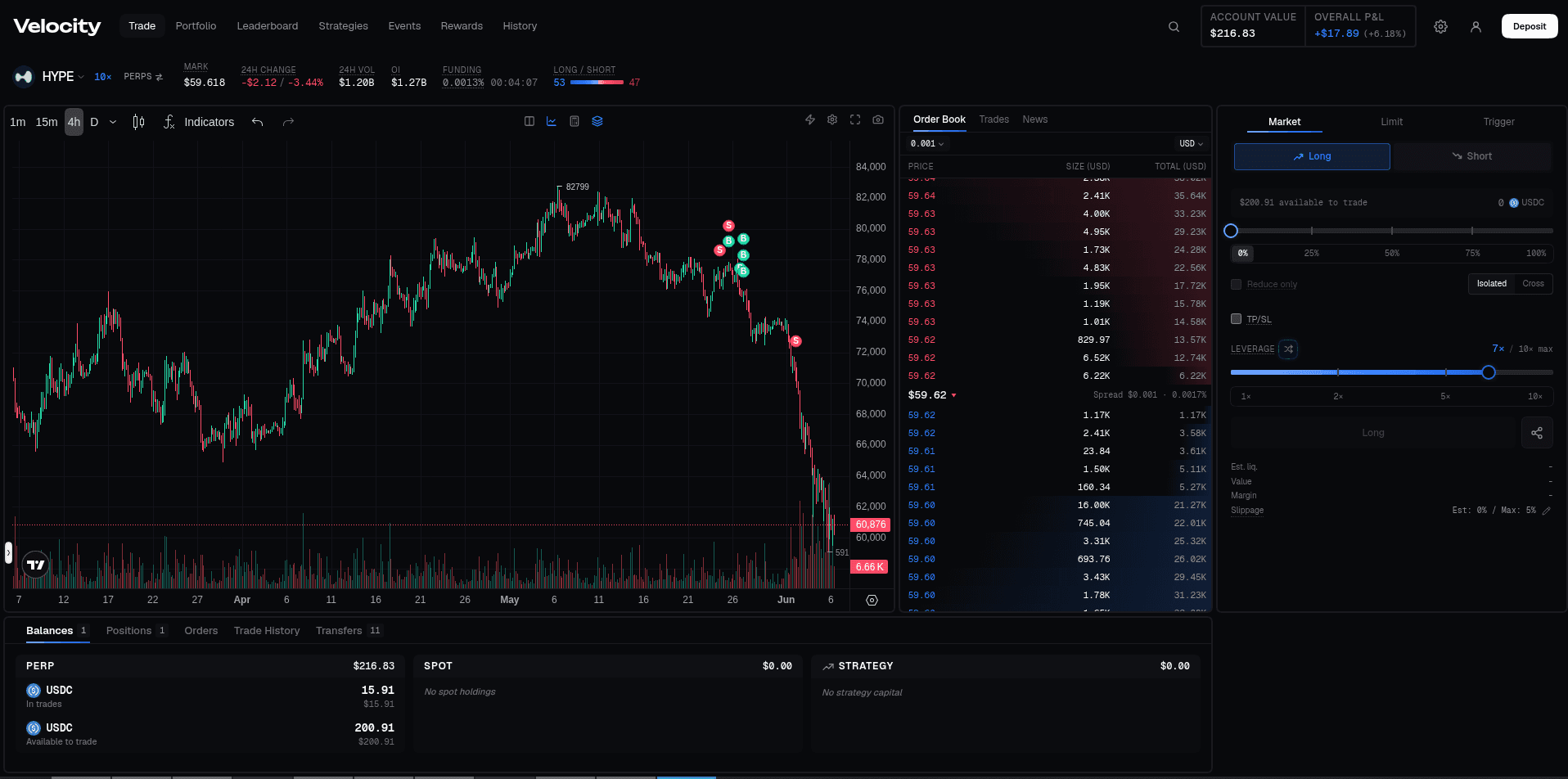Open the settings gear in header
The width and height of the screenshot is (1568, 779).
coord(1440,26)
